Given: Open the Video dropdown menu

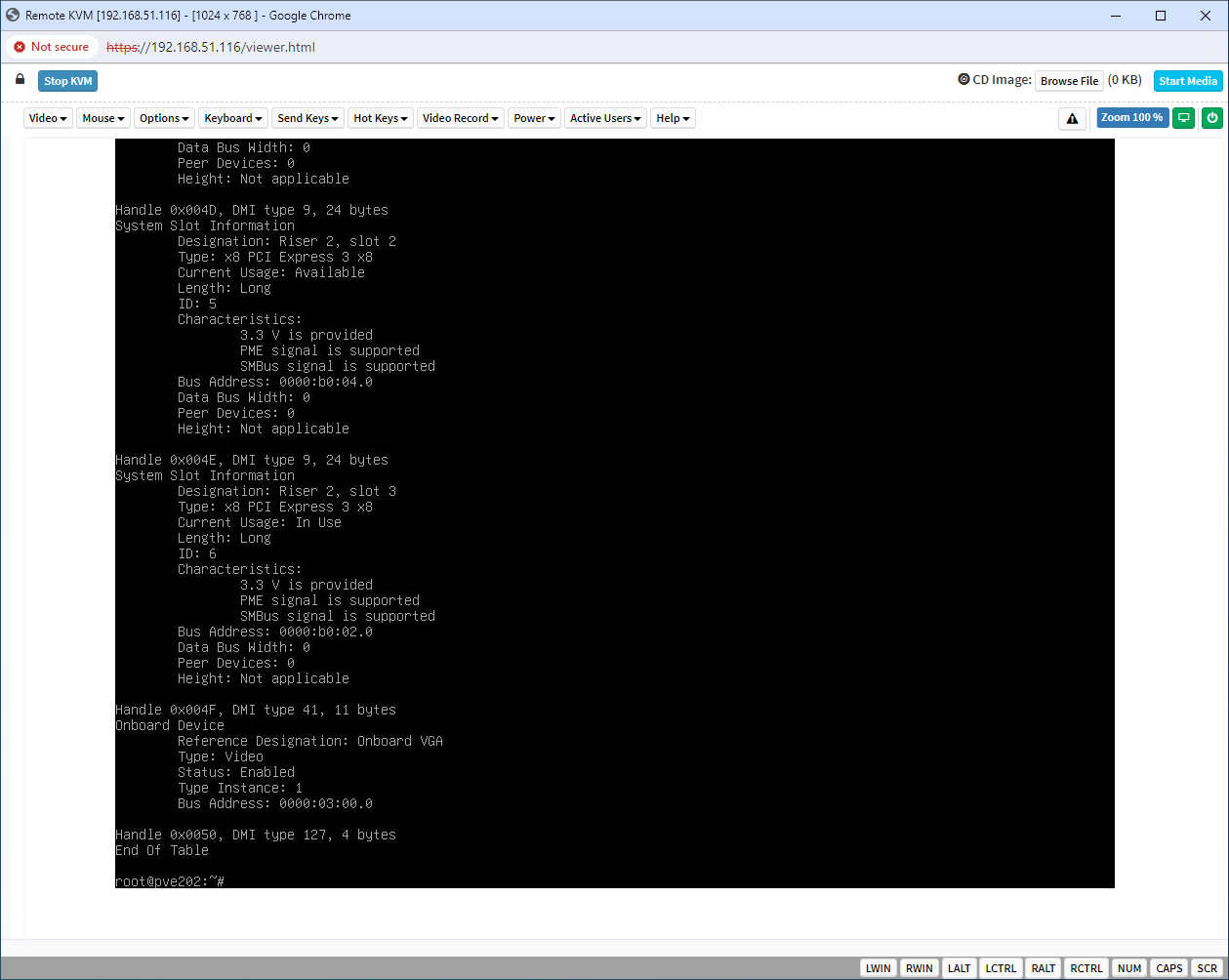Looking at the screenshot, I should pyautogui.click(x=48, y=118).
